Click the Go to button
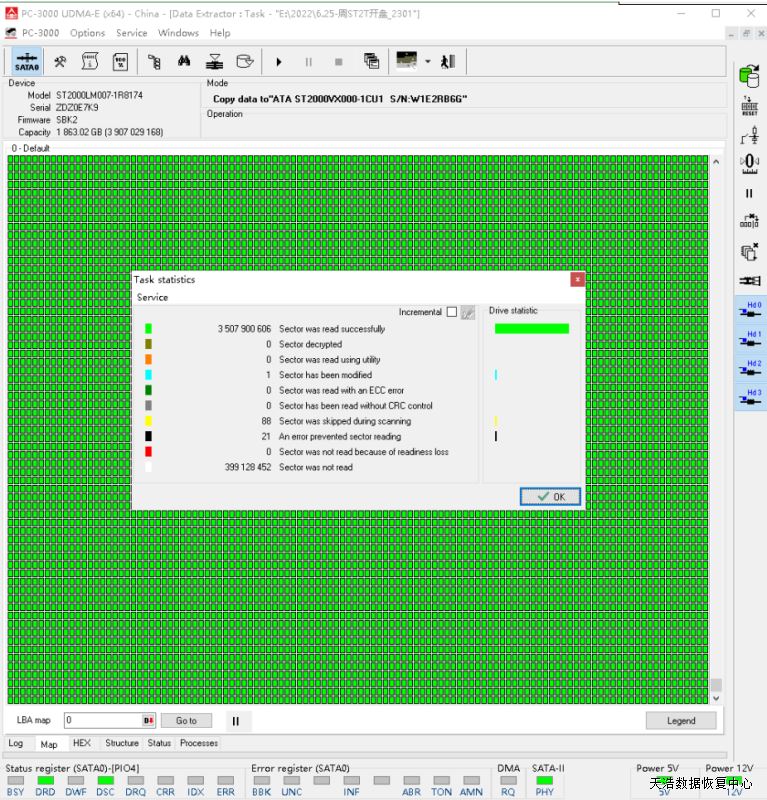 click(x=186, y=720)
